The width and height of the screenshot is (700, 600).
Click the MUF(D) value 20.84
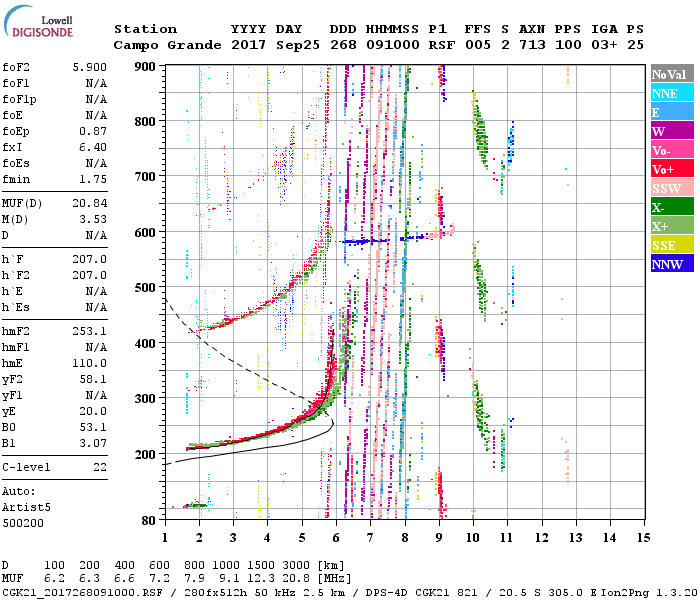(89, 204)
